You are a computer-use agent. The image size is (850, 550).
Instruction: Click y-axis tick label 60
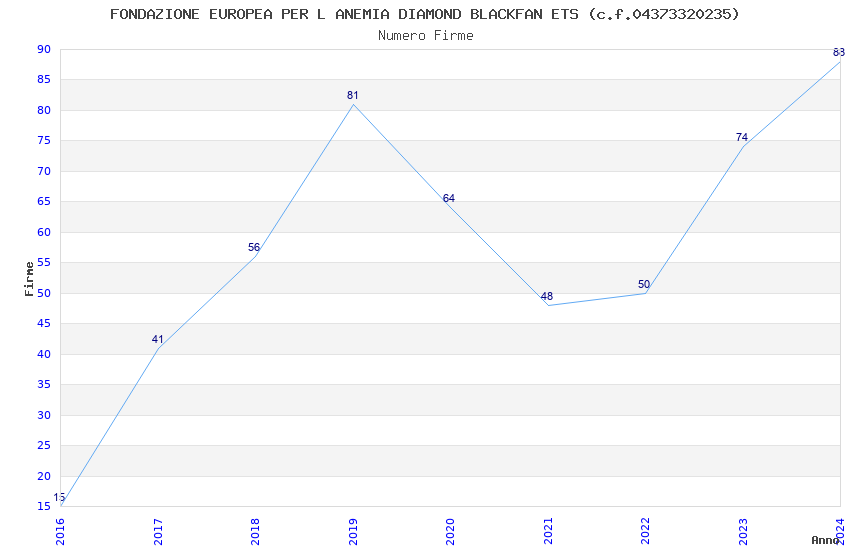tap(44, 232)
